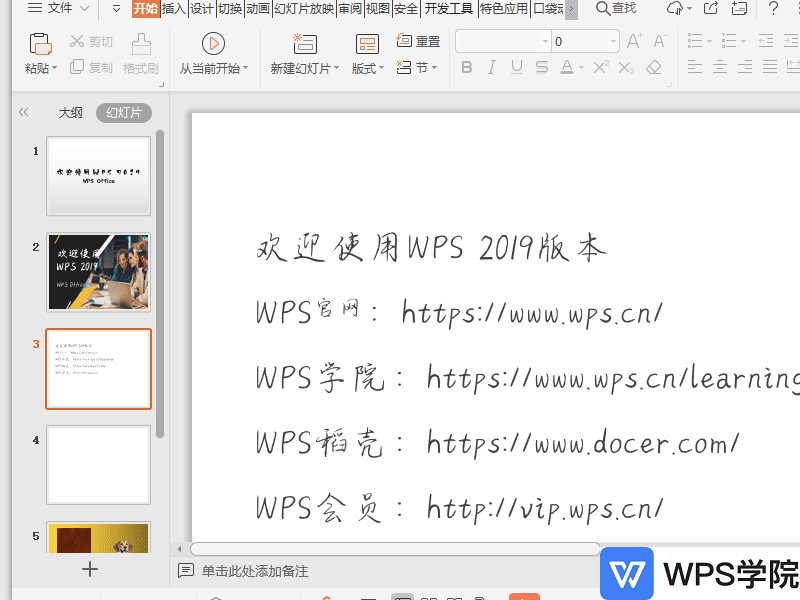Click the notes icon beside 单击此处添加备注
The width and height of the screenshot is (800, 600).
pos(185,570)
